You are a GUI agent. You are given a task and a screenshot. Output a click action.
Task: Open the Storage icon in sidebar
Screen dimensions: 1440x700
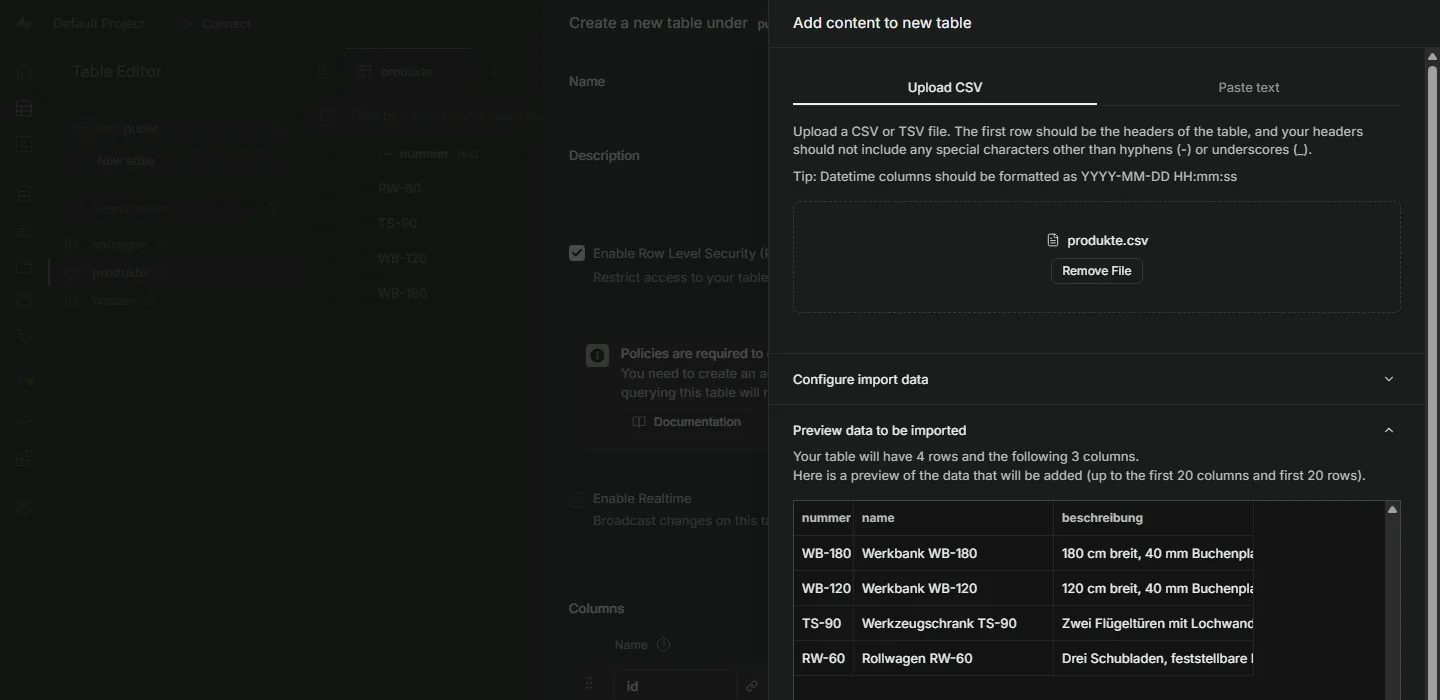coord(24,265)
